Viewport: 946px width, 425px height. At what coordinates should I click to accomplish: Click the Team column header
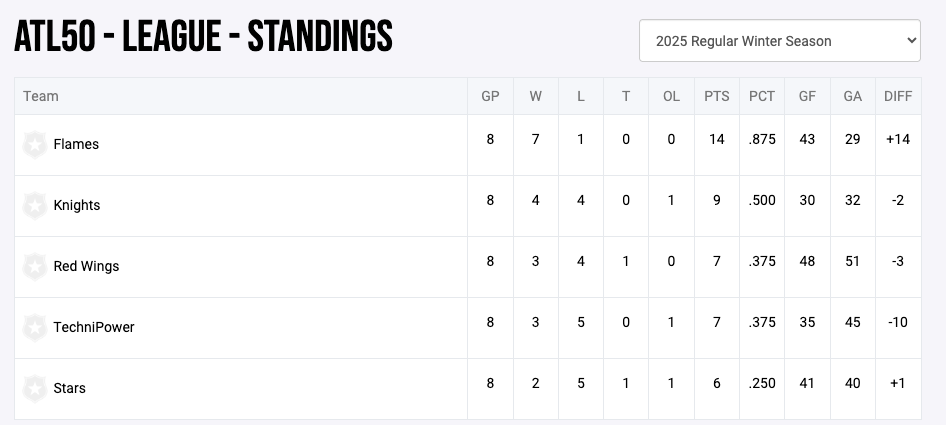(41, 97)
